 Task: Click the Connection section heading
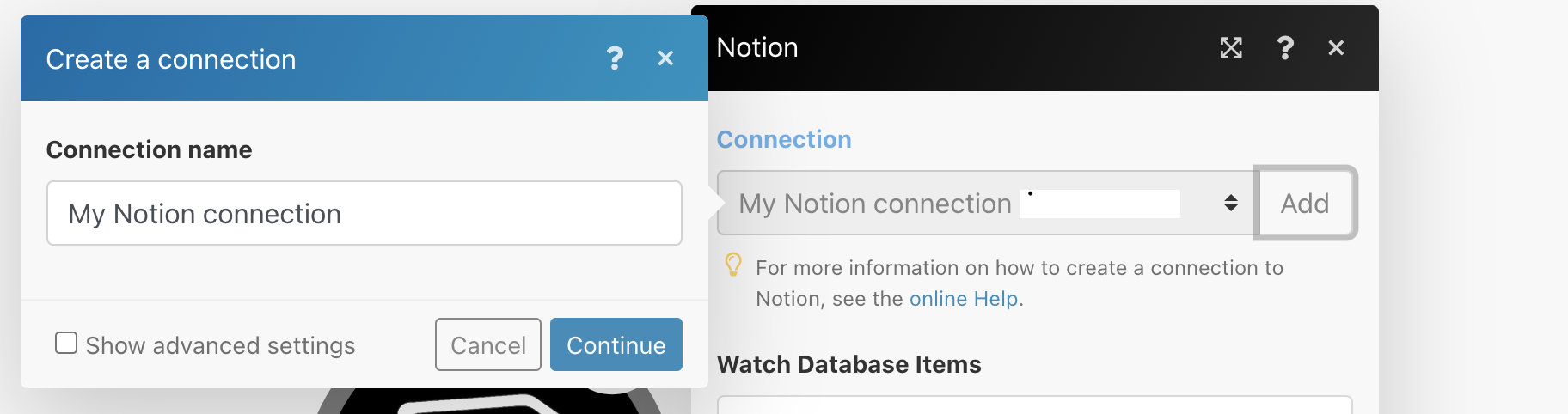tap(784, 139)
